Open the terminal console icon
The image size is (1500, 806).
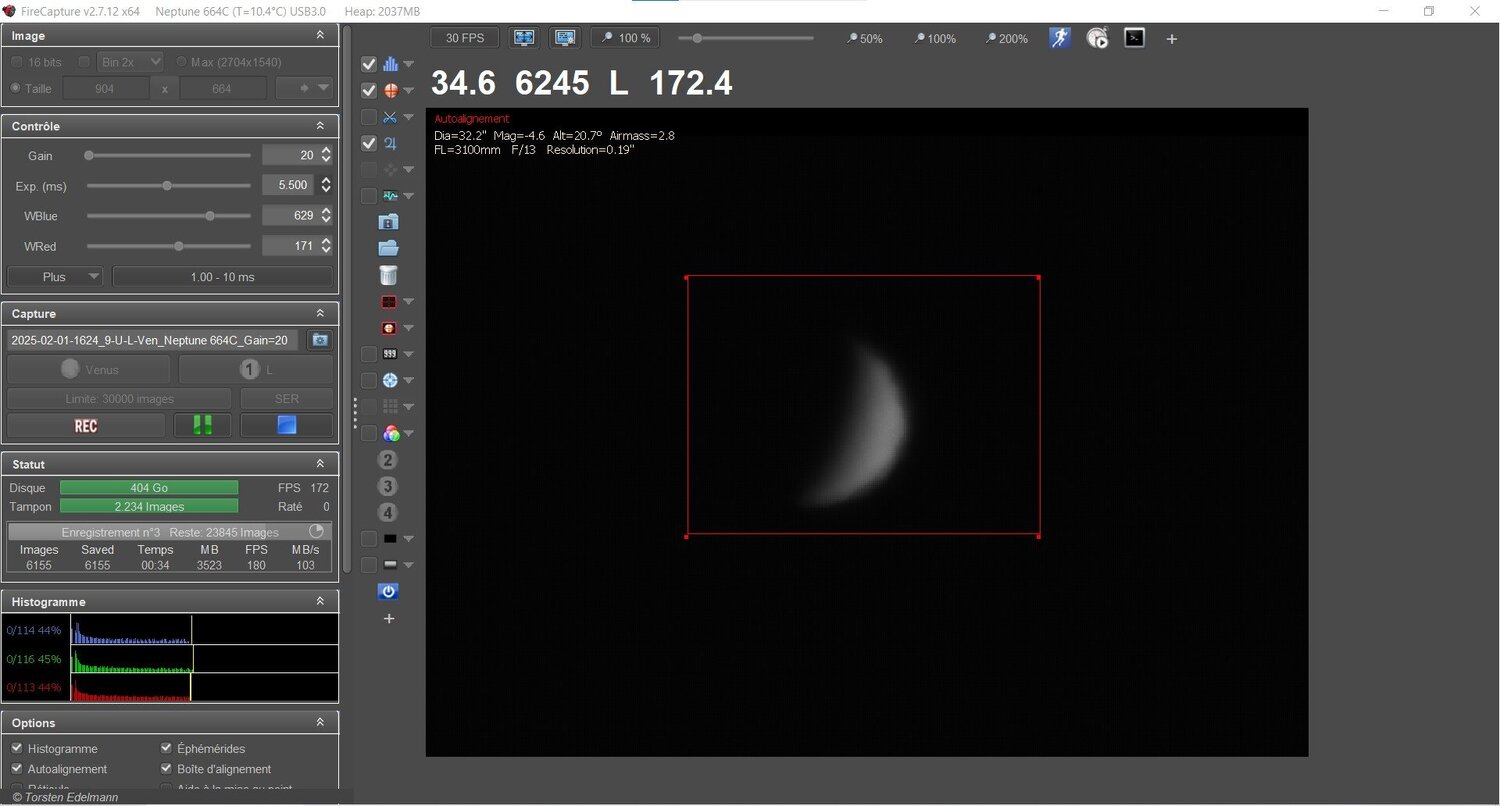tap(1134, 38)
